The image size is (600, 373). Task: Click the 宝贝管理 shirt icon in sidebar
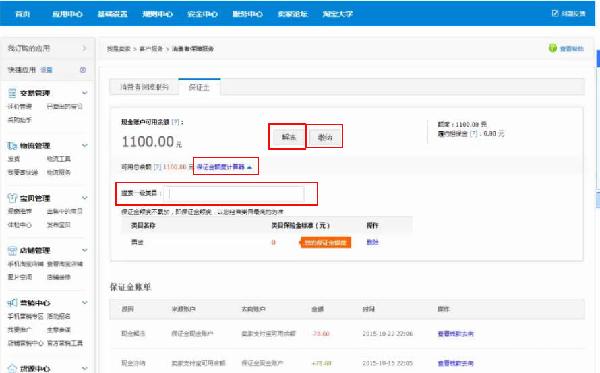[x=12, y=198]
